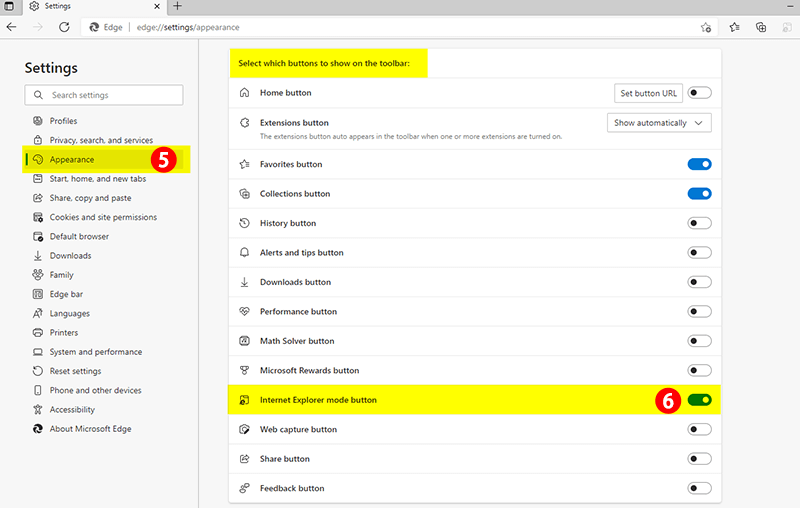Image resolution: width=800 pixels, height=508 pixels.
Task: Enable the Alerts and tips button toggle
Action: coord(699,252)
